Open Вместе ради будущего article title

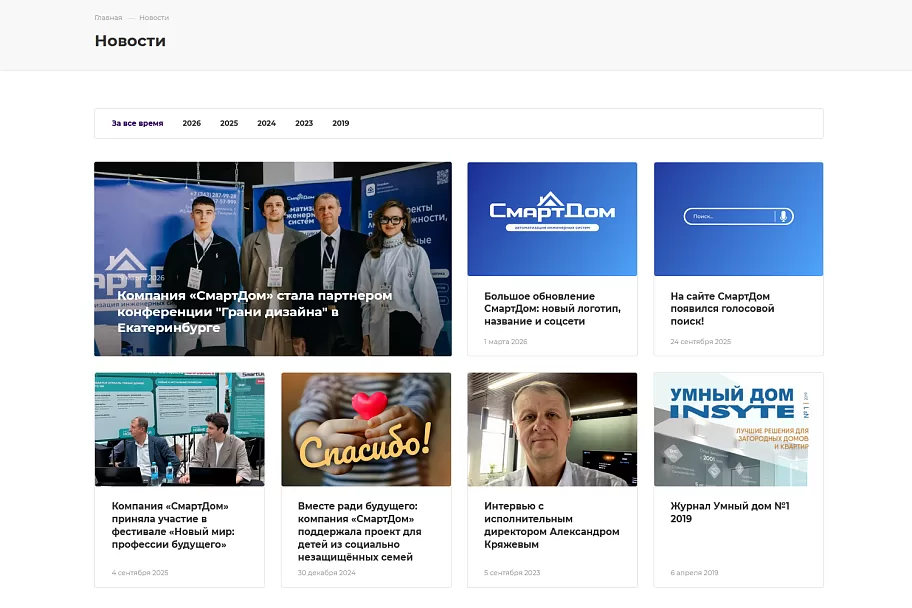[x=359, y=532]
